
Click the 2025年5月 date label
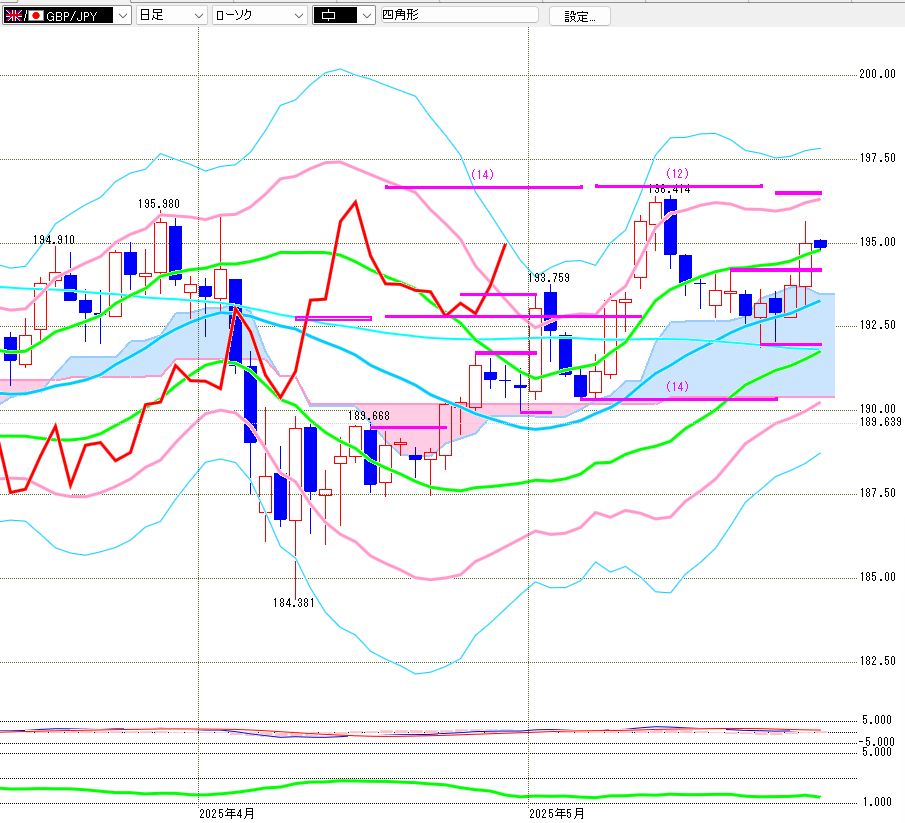tap(556, 814)
